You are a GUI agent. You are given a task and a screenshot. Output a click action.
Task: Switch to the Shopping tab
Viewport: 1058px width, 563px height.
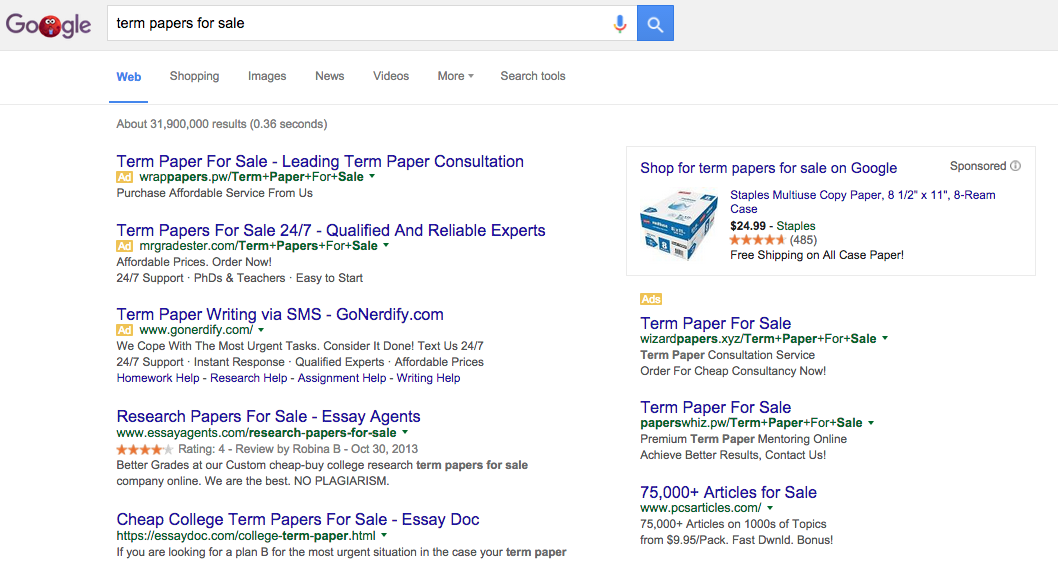[x=194, y=76]
